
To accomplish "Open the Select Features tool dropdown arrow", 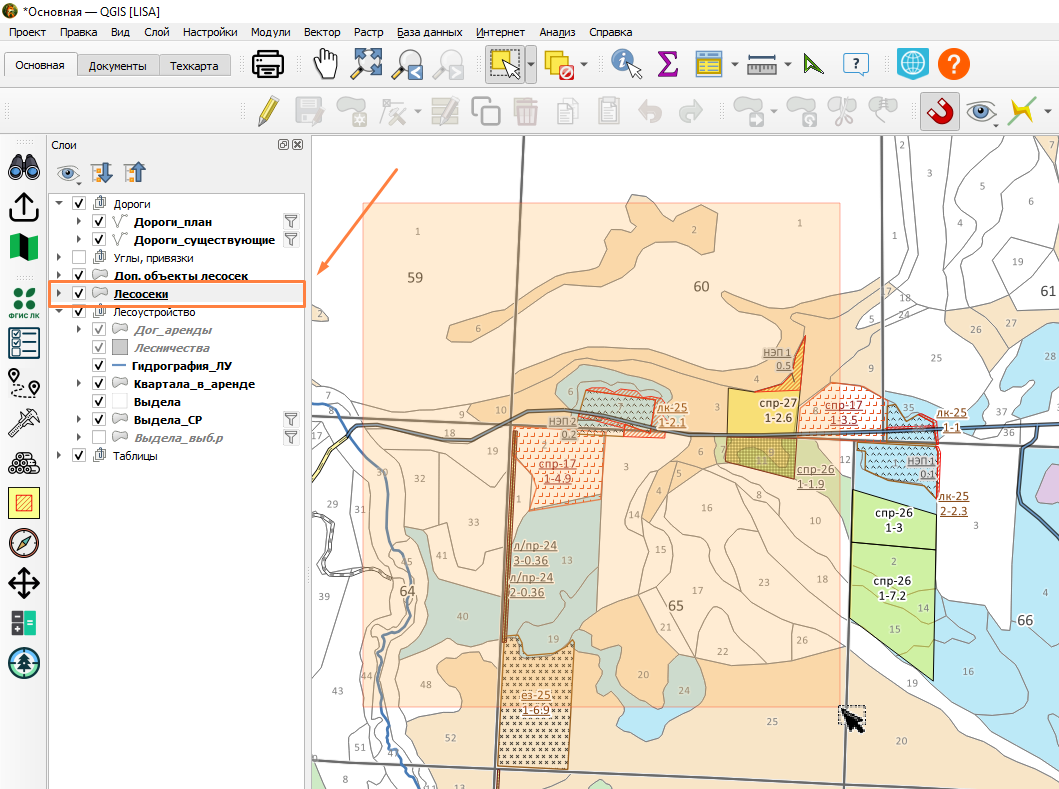I will (x=531, y=65).
